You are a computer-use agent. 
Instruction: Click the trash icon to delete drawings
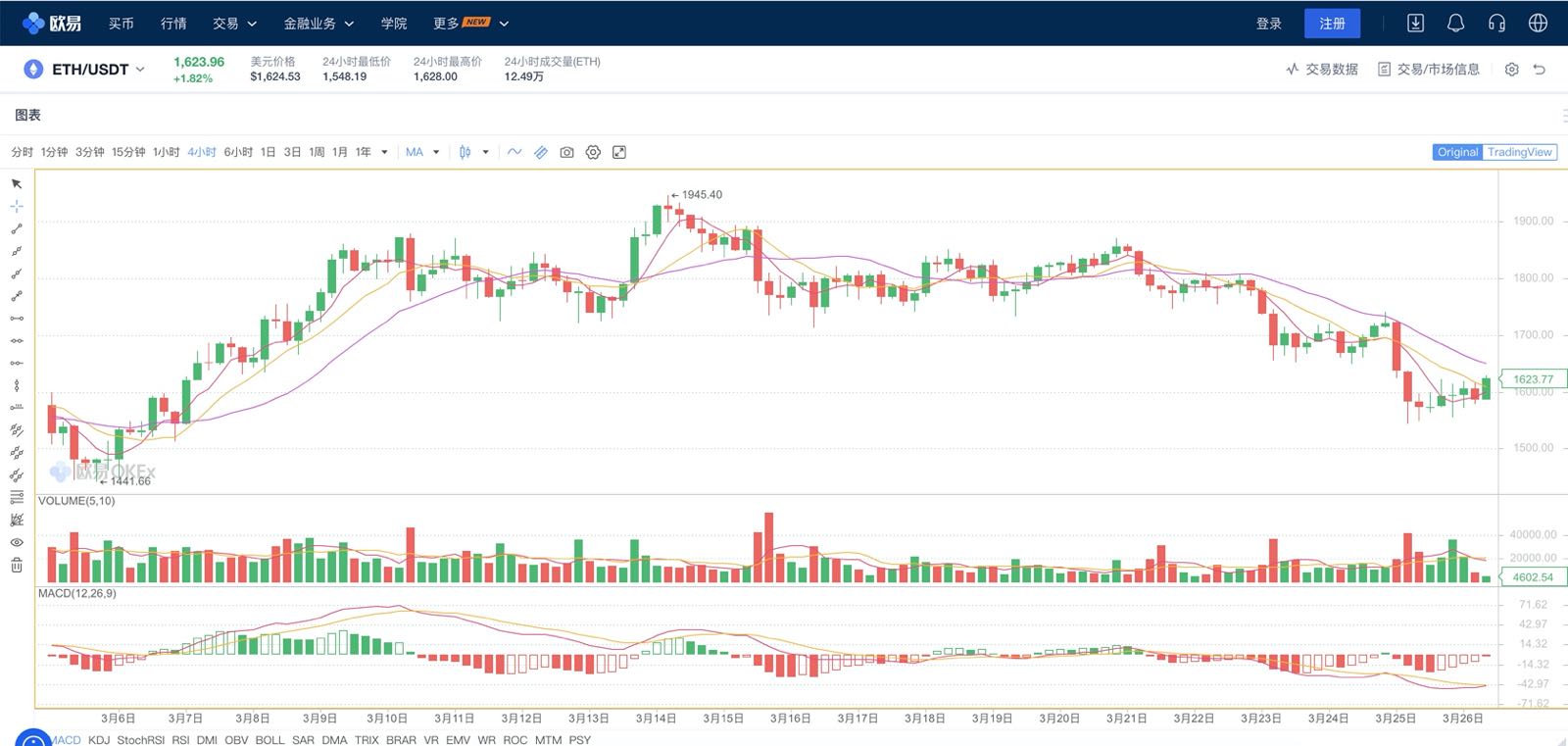(17, 565)
